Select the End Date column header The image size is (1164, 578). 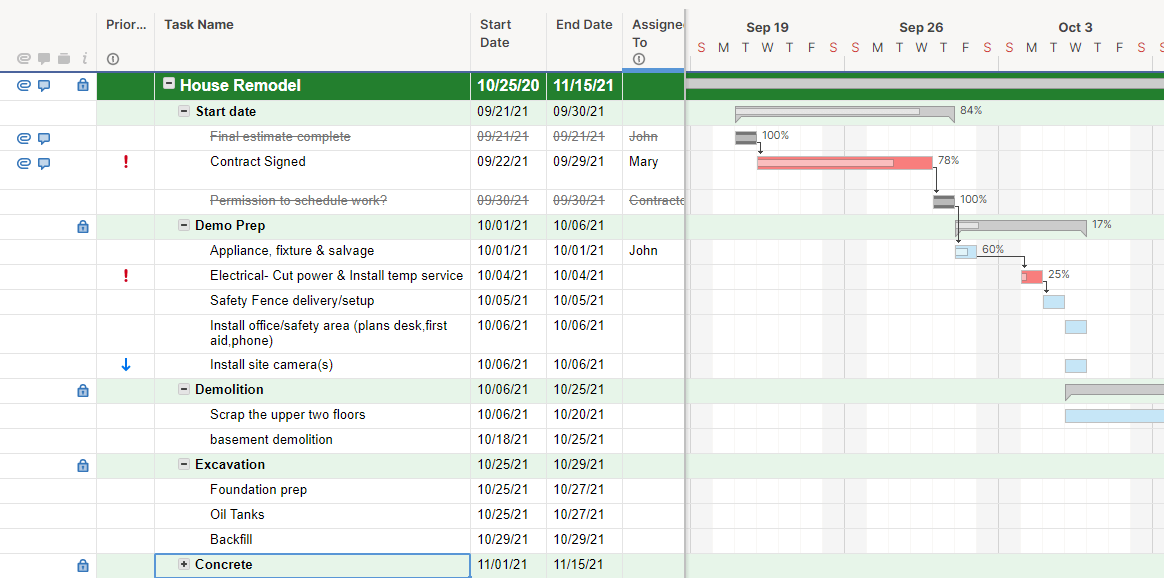[x=584, y=25]
